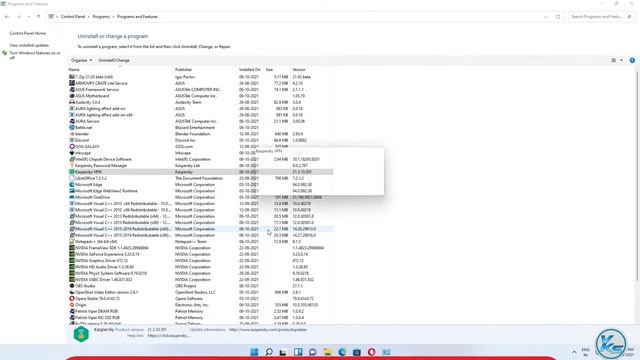The width and height of the screenshot is (640, 360).
Task: Select the 7-Zip 21.03 beta program icon
Action: coord(72,77)
